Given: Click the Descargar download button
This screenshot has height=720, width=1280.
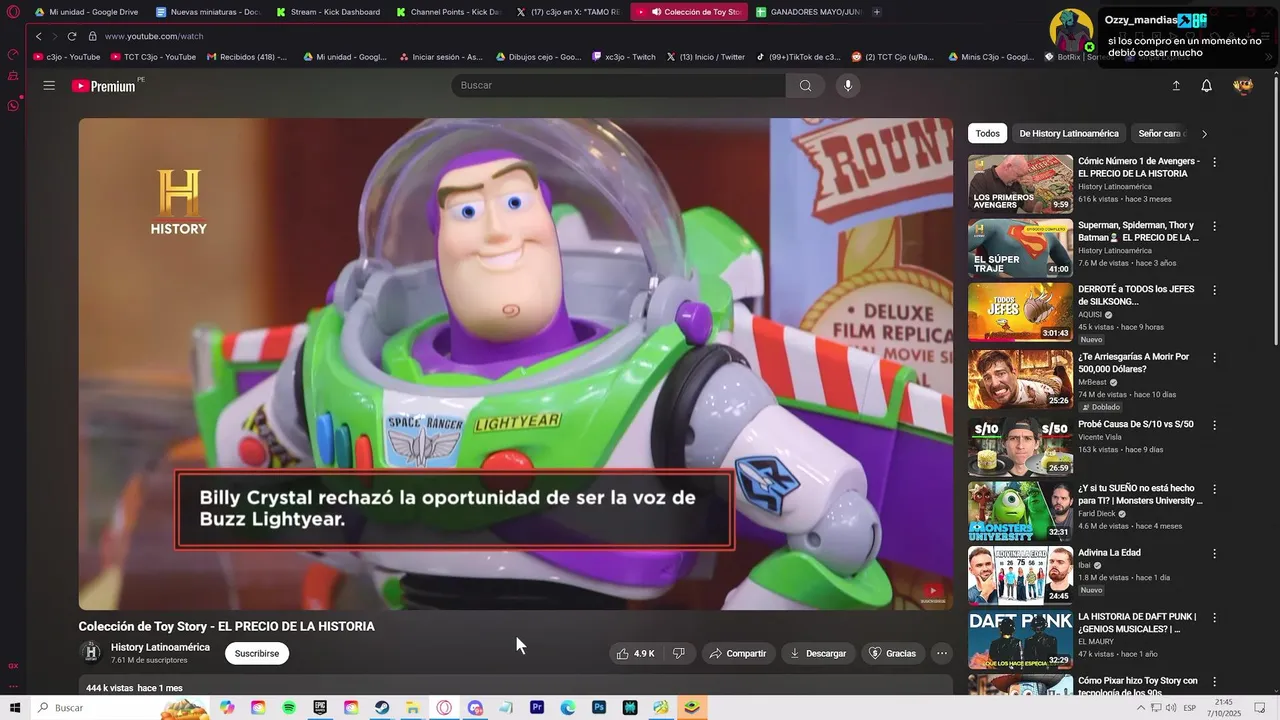Looking at the screenshot, I should pyautogui.click(x=818, y=654).
